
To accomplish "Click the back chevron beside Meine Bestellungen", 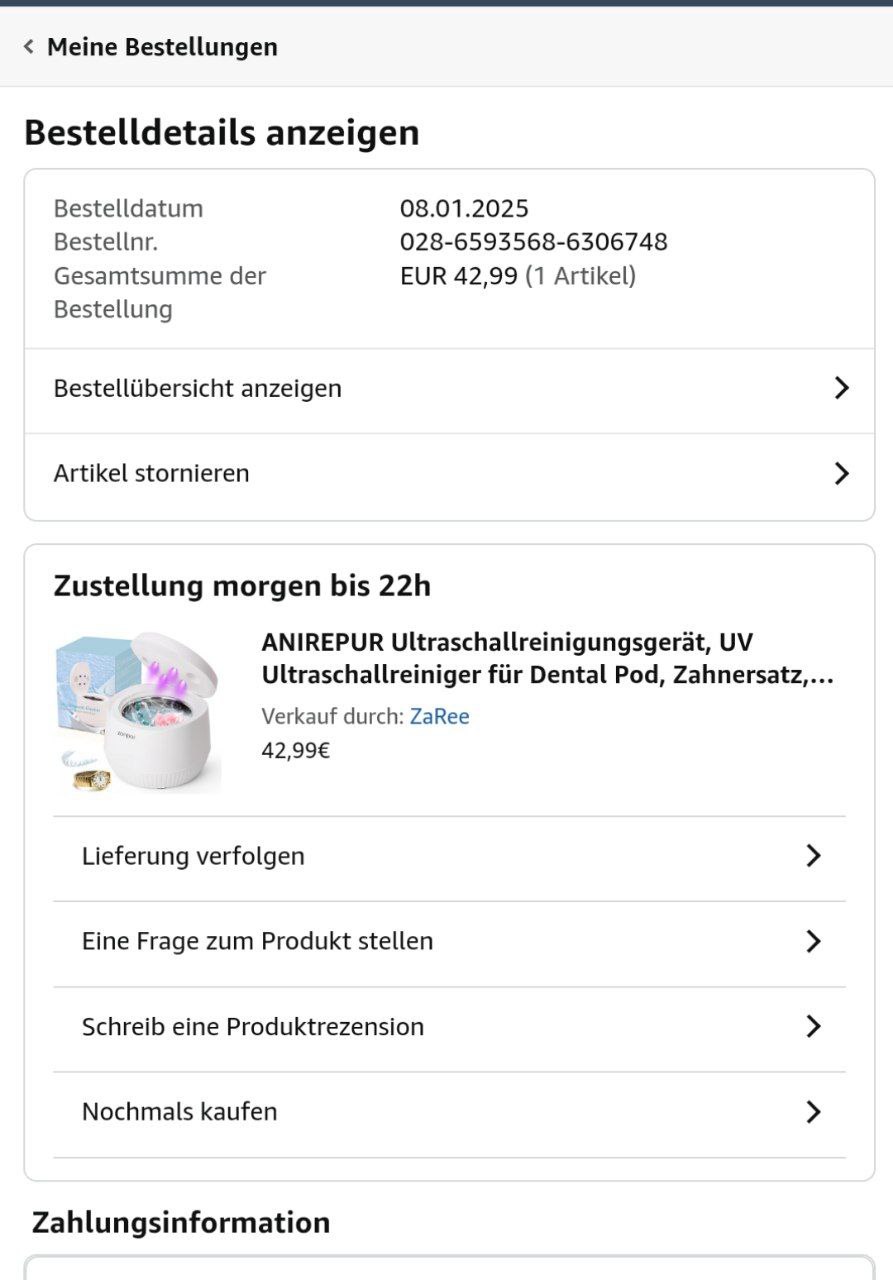I will (29, 47).
